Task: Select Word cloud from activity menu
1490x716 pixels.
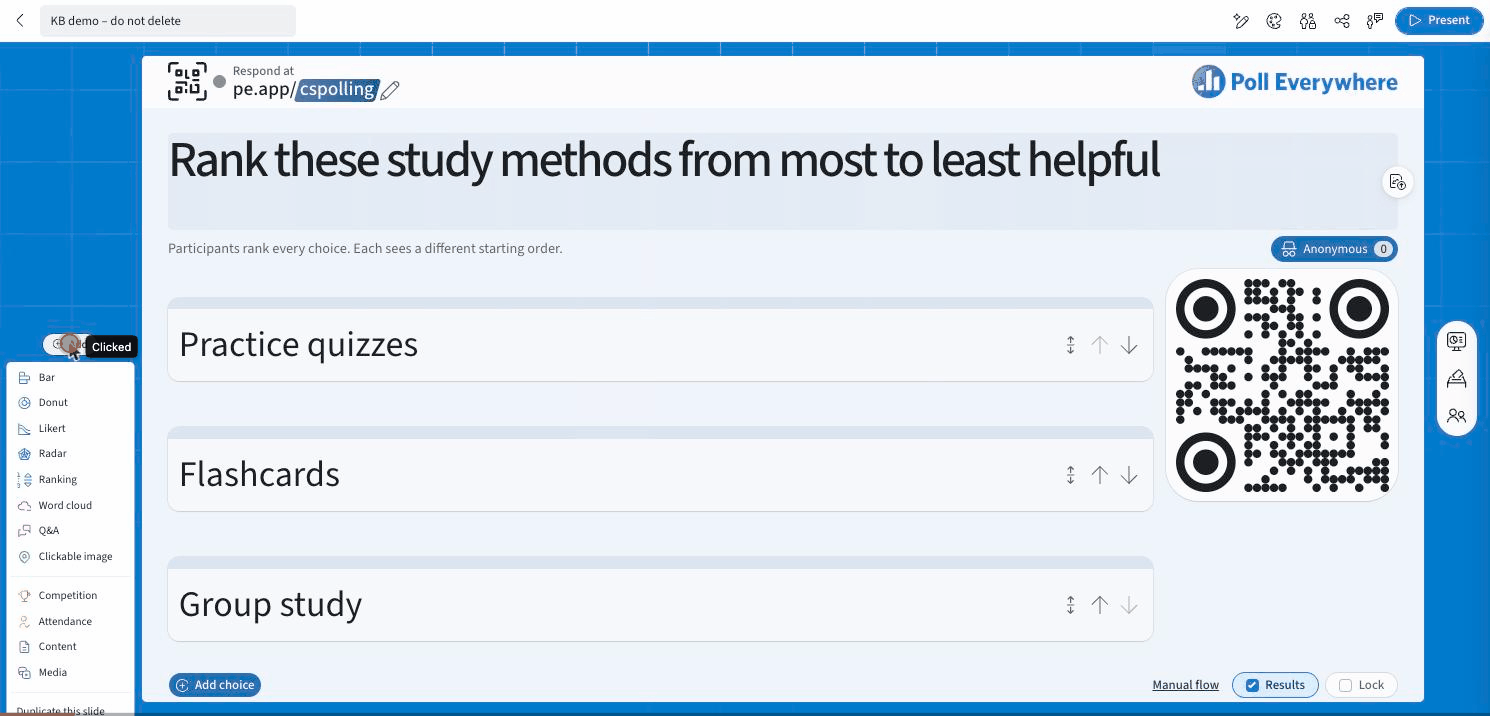Action: point(65,505)
